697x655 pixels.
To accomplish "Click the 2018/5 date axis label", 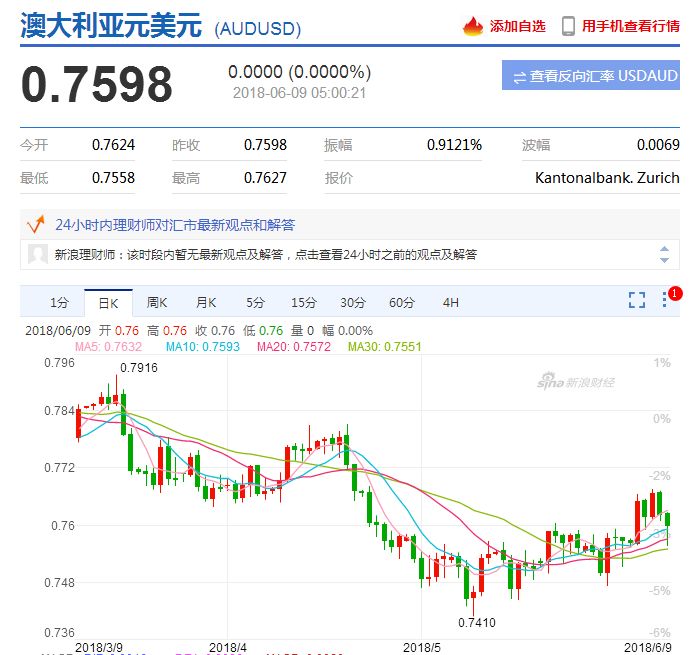I will 421,647.
